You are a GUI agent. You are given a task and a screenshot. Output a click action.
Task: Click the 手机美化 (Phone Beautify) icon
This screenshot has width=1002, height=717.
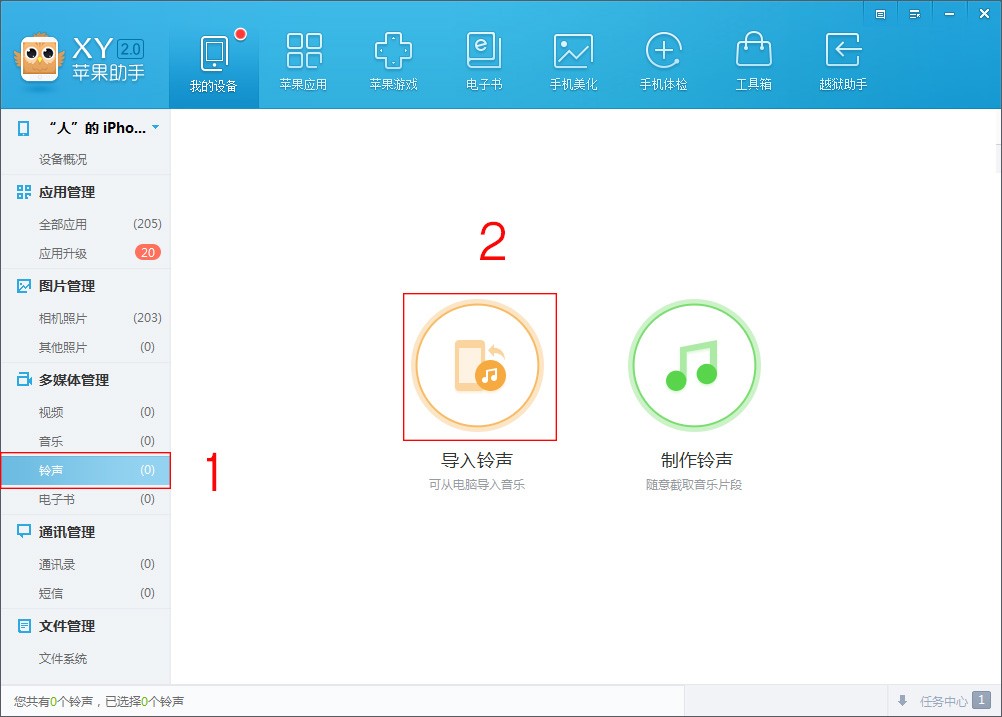[x=573, y=58]
